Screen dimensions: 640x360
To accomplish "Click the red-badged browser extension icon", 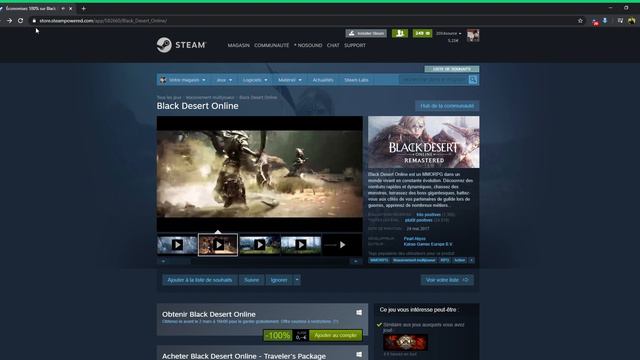I will click(596, 21).
